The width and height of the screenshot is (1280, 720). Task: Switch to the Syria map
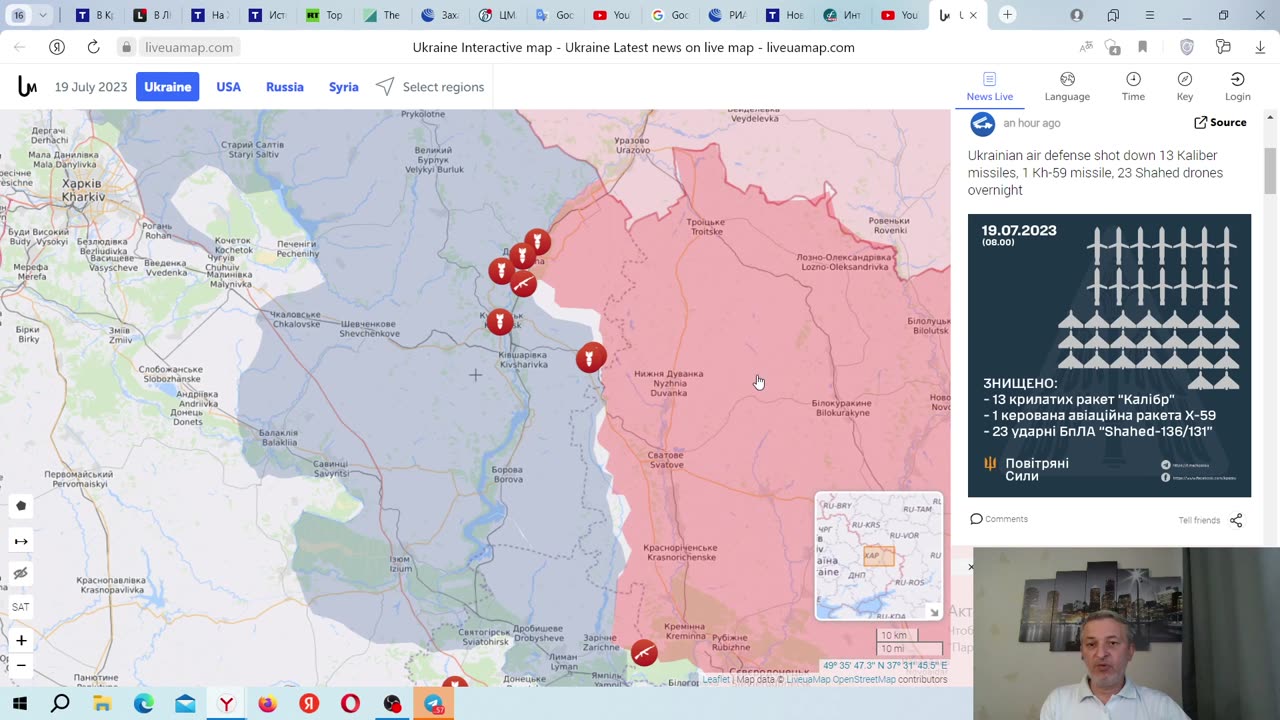(x=343, y=87)
